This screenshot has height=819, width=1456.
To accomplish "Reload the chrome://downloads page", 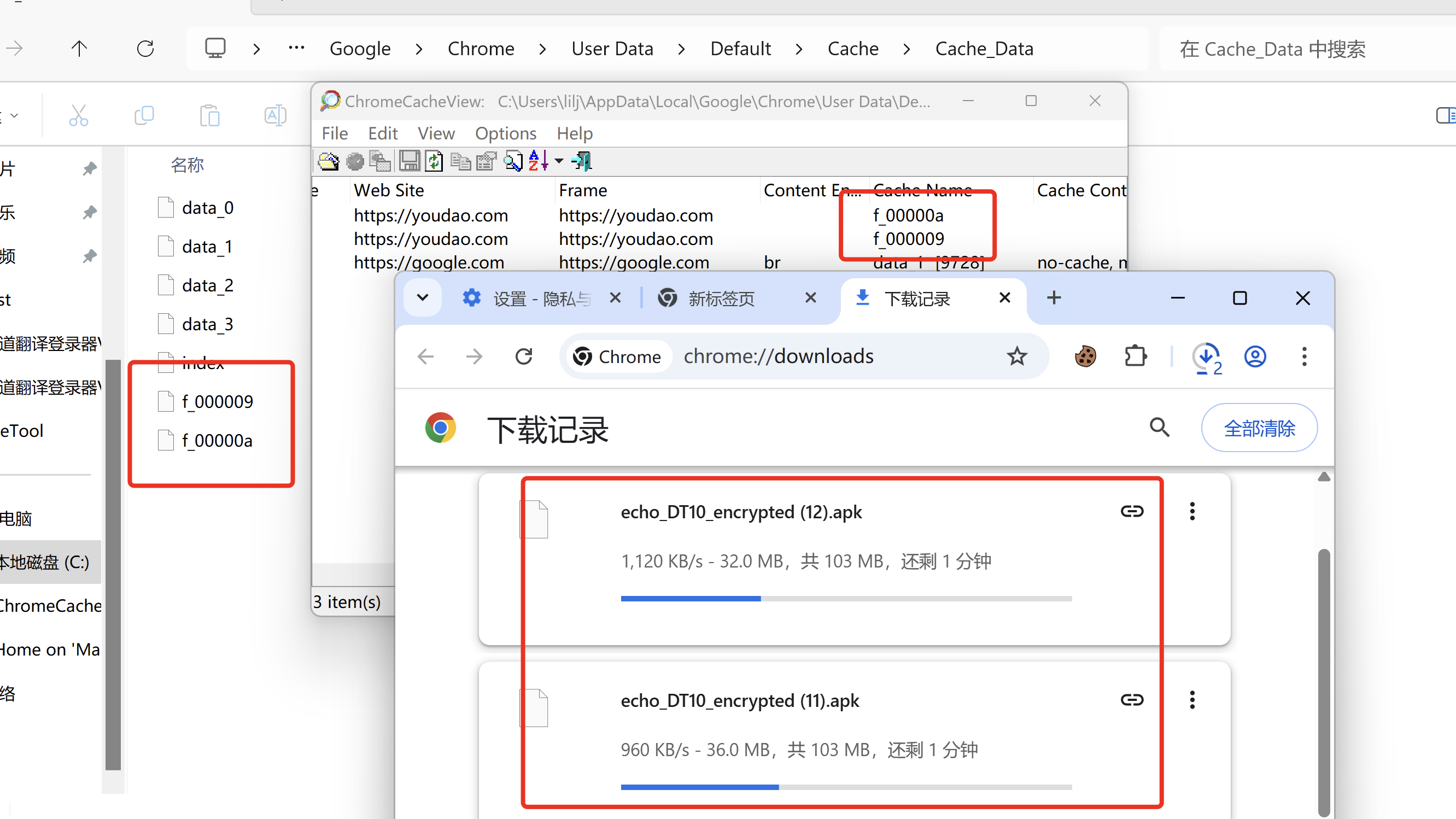I will 524,356.
